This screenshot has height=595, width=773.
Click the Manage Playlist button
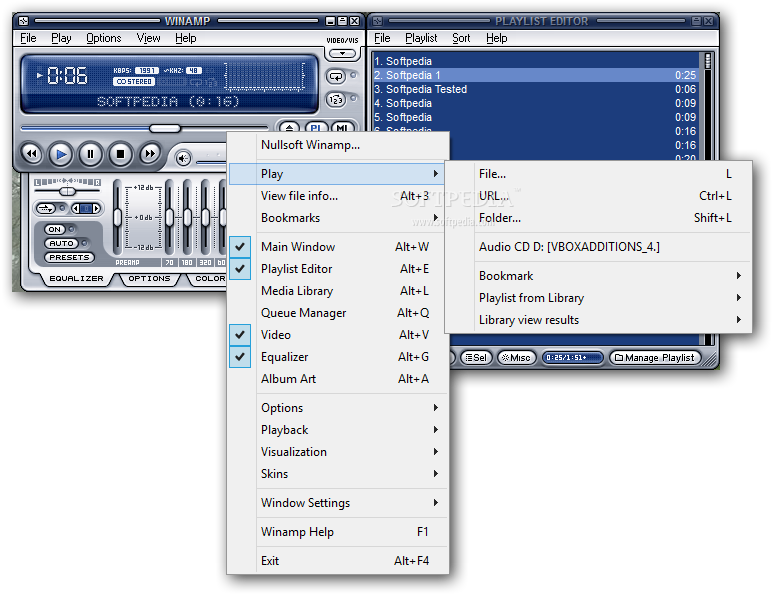point(655,357)
